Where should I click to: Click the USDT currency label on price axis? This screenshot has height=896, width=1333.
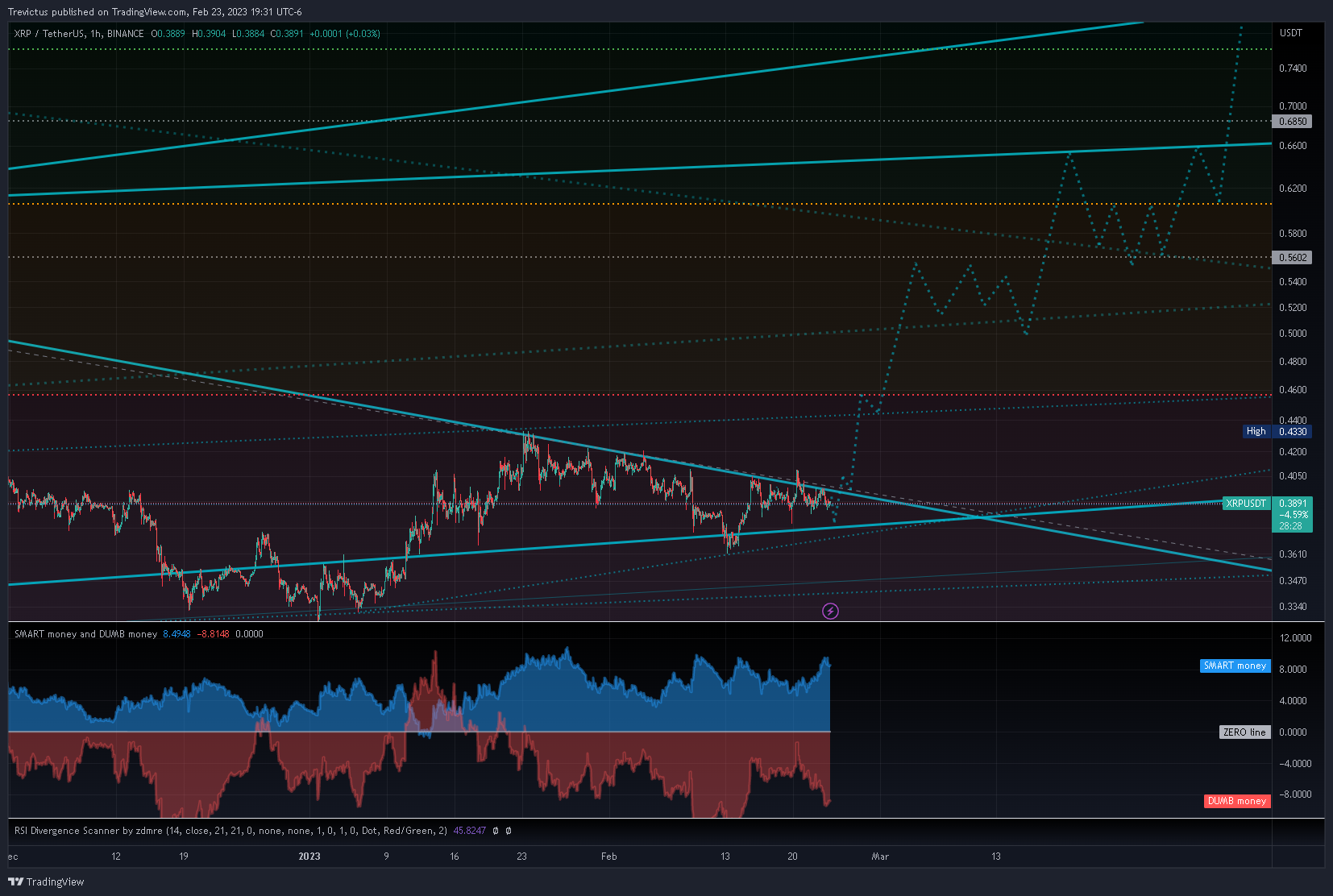click(x=1291, y=33)
